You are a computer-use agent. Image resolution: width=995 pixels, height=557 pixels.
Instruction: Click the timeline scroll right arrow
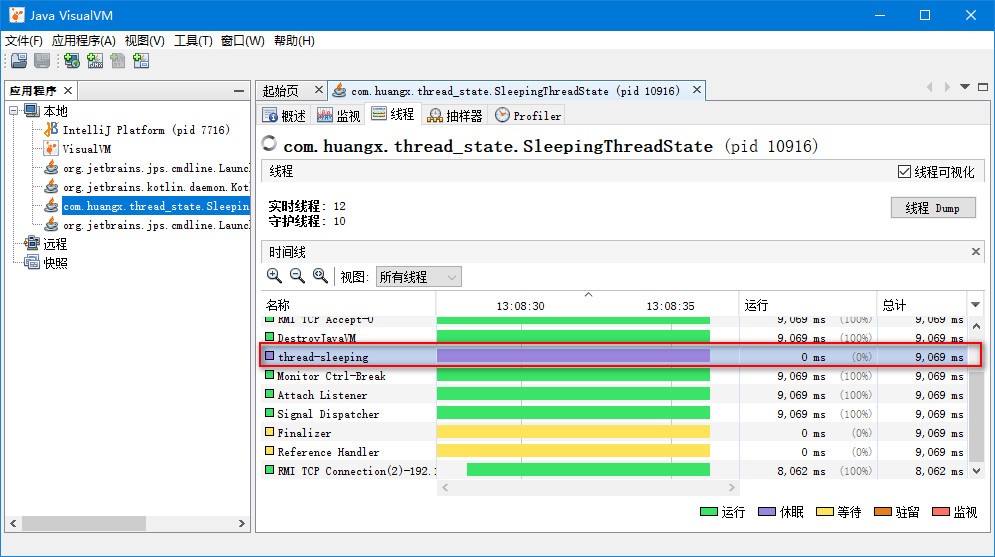pyautogui.click(x=732, y=487)
